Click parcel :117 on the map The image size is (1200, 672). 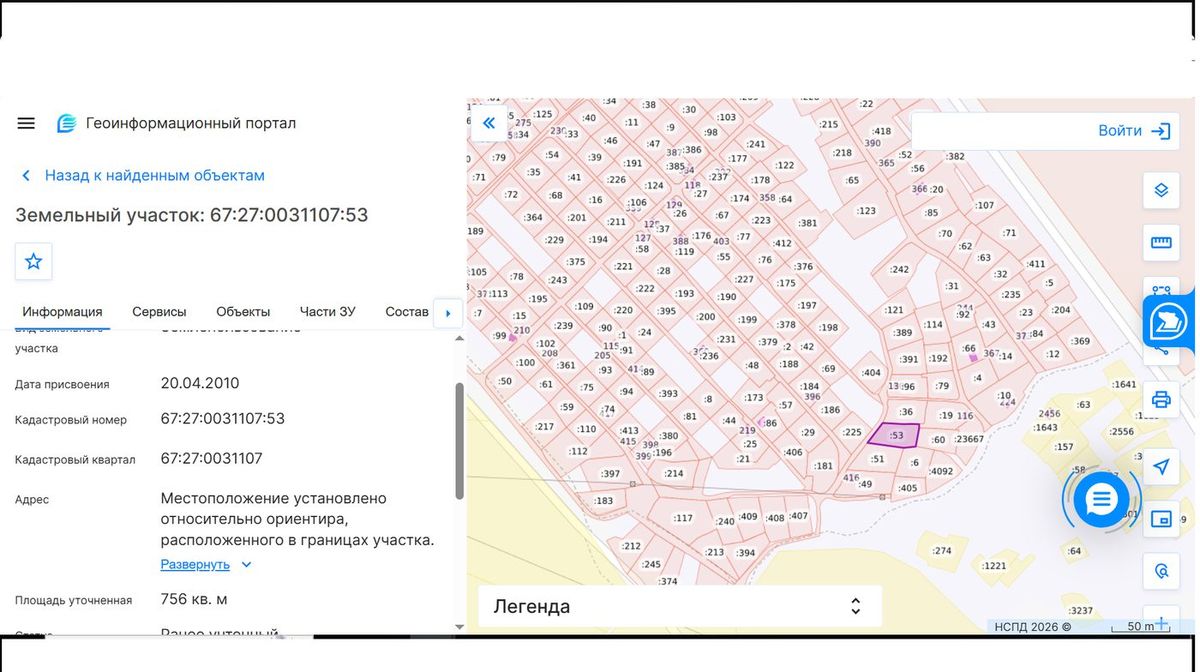[x=682, y=518]
